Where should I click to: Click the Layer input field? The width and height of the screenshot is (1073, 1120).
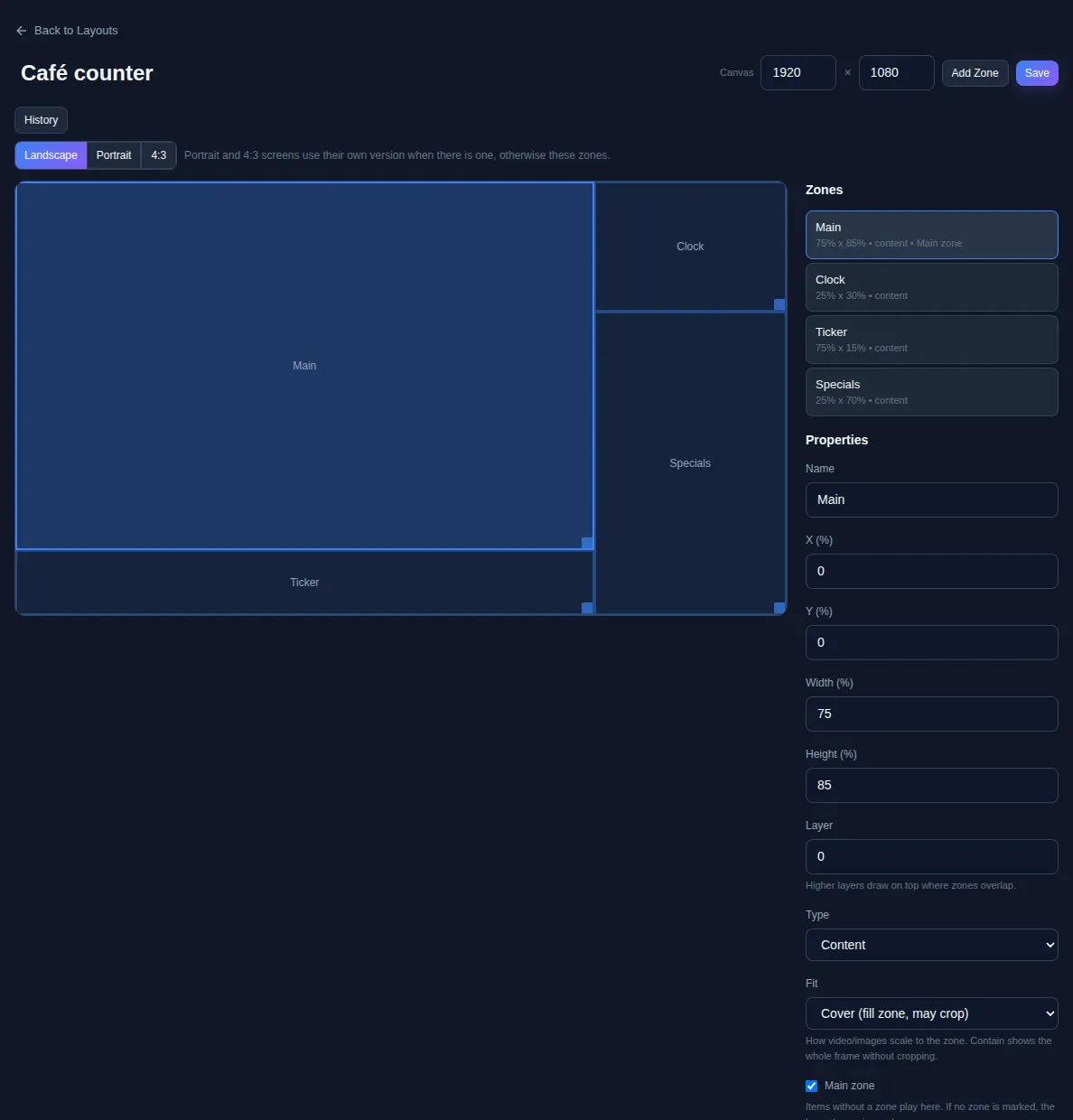point(931,856)
